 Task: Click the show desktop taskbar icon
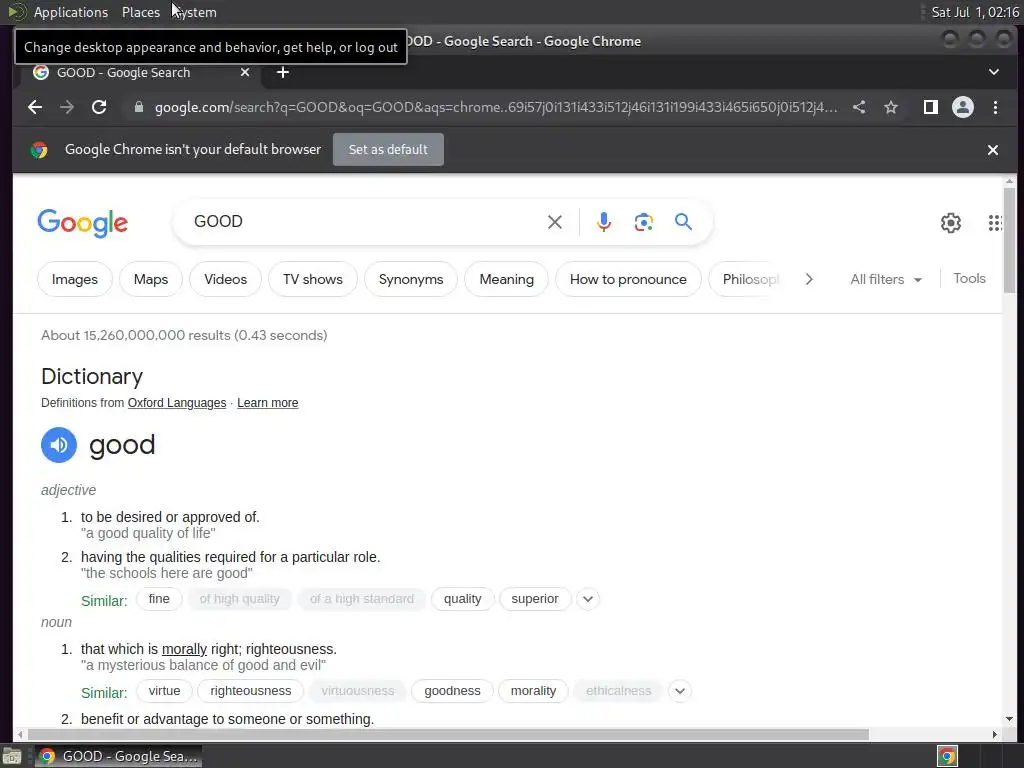[12, 756]
